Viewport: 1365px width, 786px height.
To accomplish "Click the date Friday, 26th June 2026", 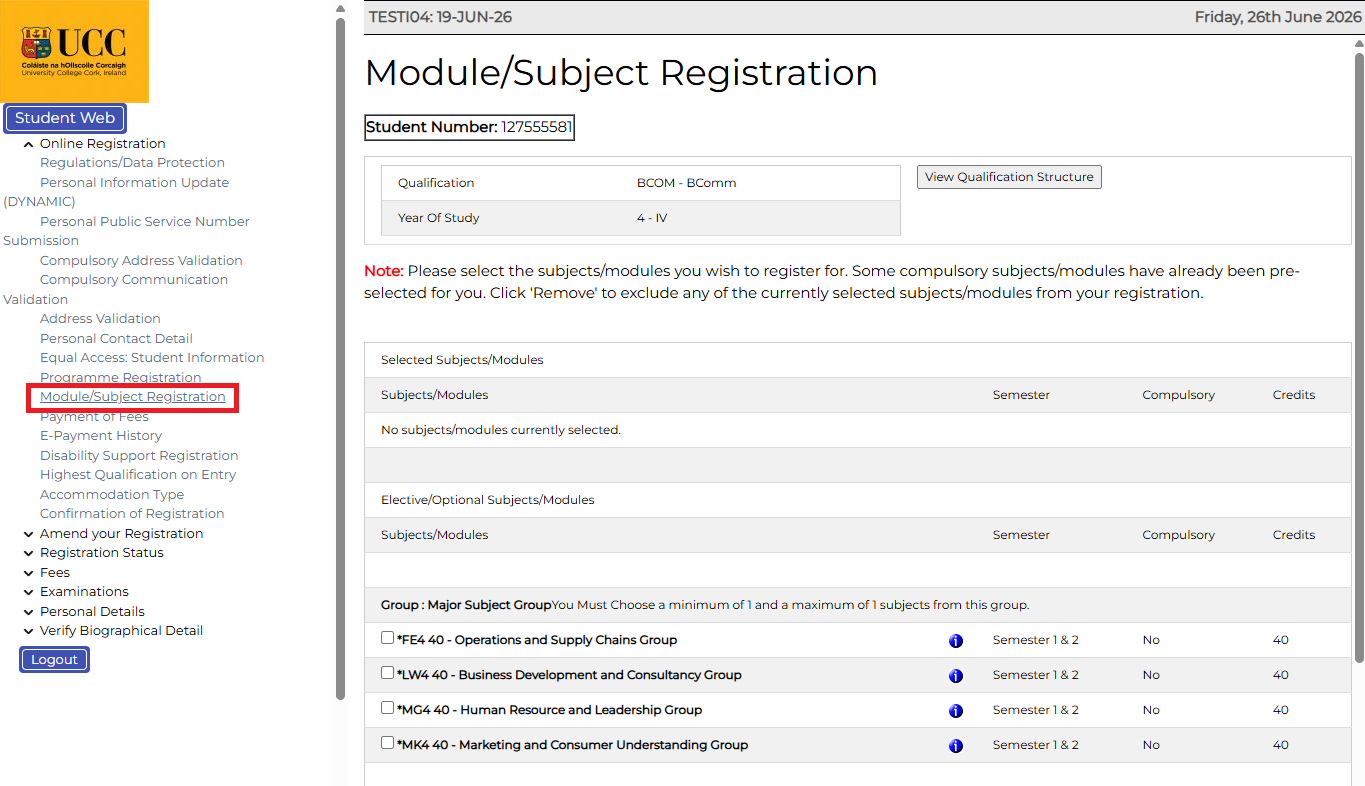I will [x=1278, y=17].
